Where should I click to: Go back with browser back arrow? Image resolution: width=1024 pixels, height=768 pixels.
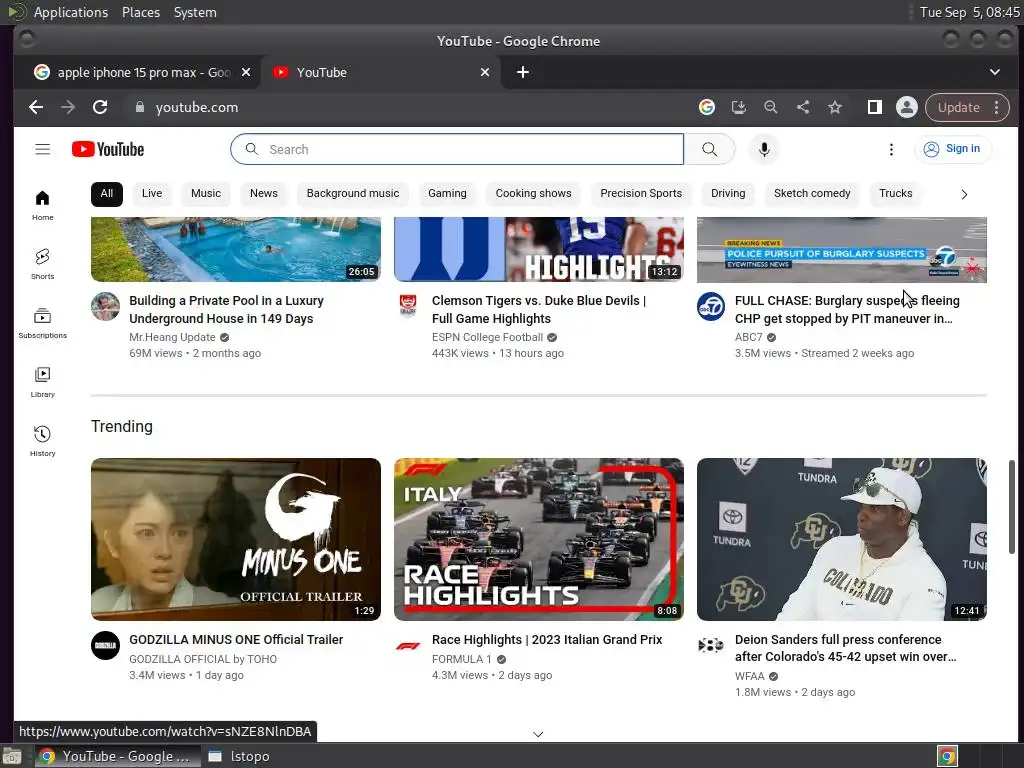(36, 107)
